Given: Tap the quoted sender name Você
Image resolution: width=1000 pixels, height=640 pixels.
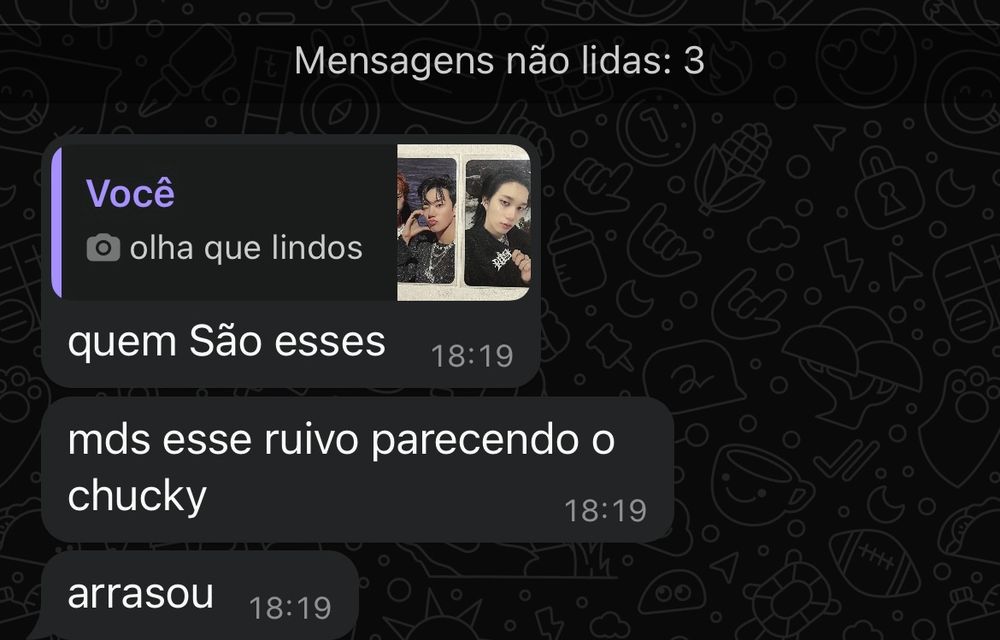Looking at the screenshot, I should [x=130, y=193].
